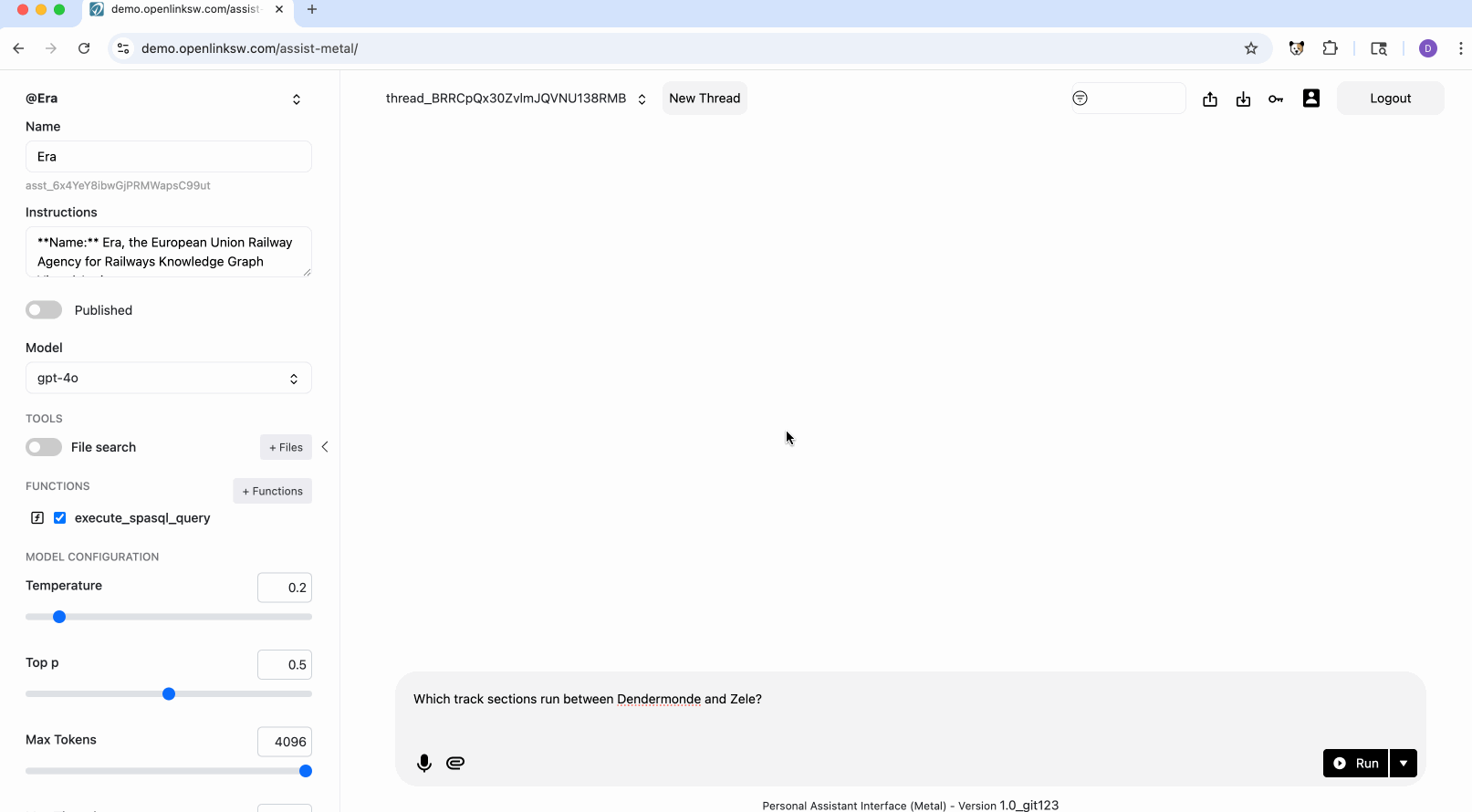Click the site information icon in the address bar
Image resolution: width=1472 pixels, height=812 pixels.
pos(123,48)
